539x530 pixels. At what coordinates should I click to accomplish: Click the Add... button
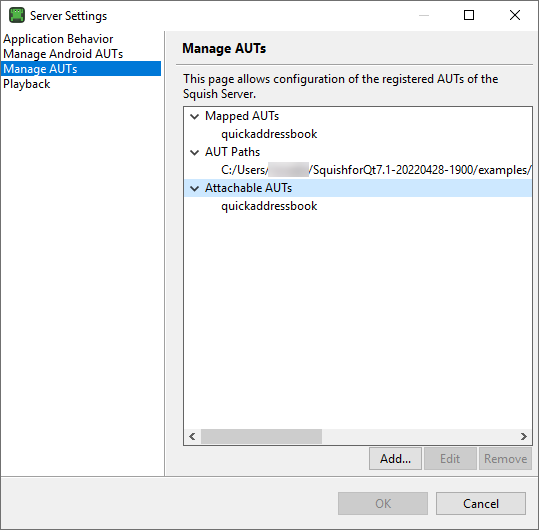click(x=395, y=459)
